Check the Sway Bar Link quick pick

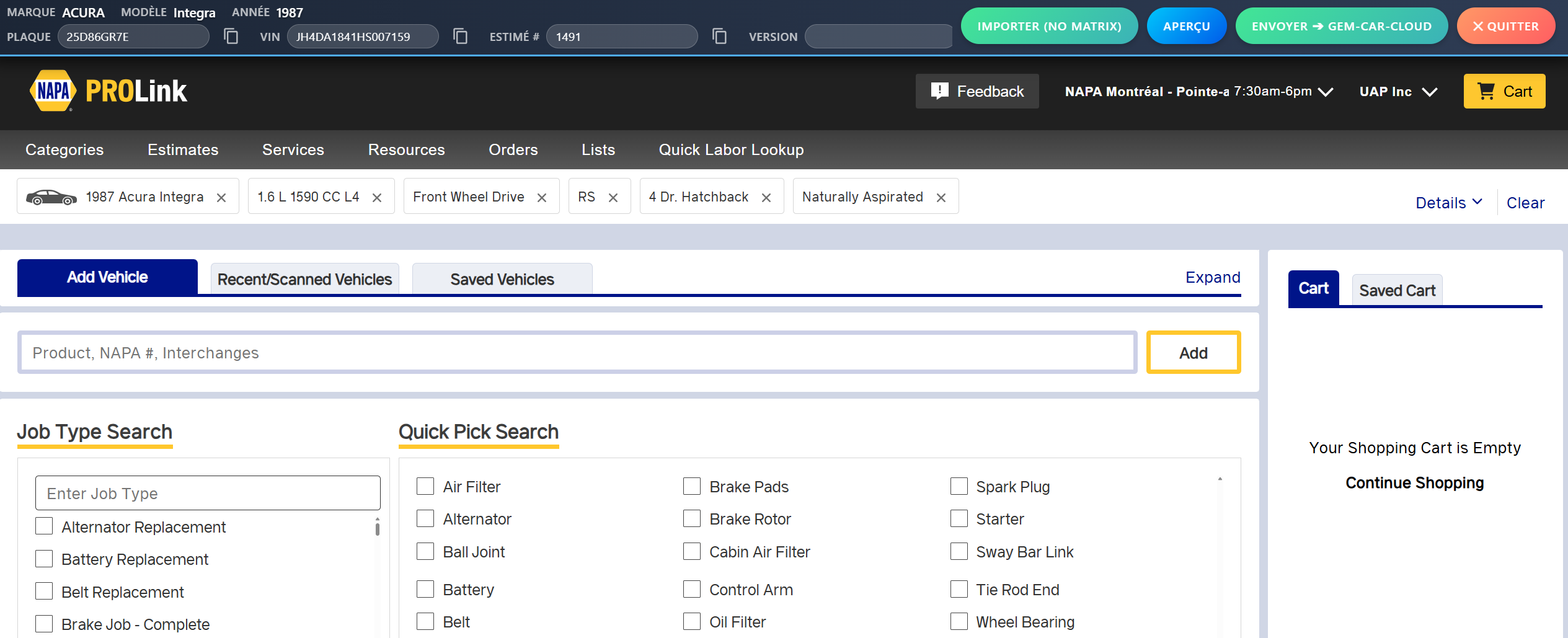click(959, 551)
